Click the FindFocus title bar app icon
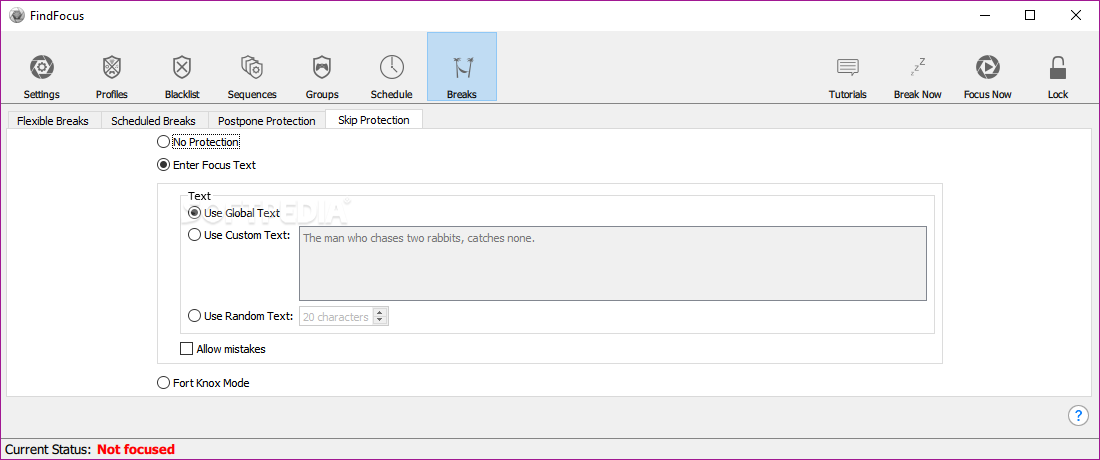The height and width of the screenshot is (460, 1100). [17, 15]
